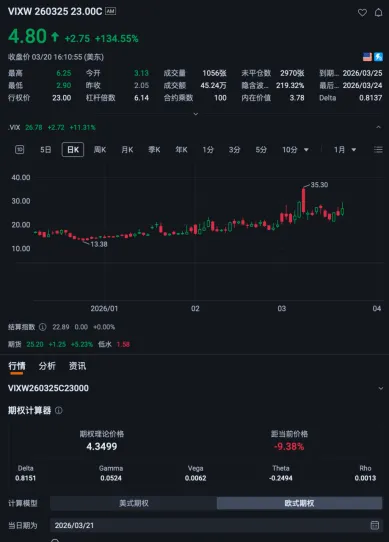Viewport: 389px width, 542px height.
Task: Open the calendar date picker icon
Action: tap(375, 525)
